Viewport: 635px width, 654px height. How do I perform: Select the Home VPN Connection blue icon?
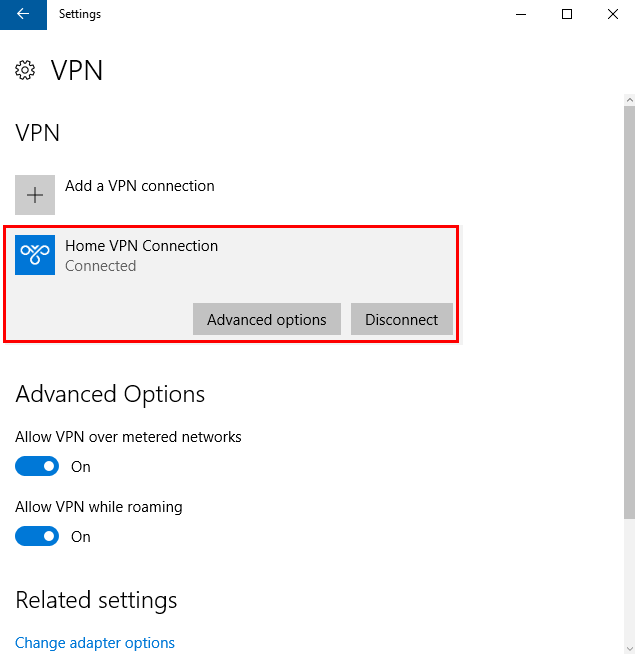tap(35, 256)
